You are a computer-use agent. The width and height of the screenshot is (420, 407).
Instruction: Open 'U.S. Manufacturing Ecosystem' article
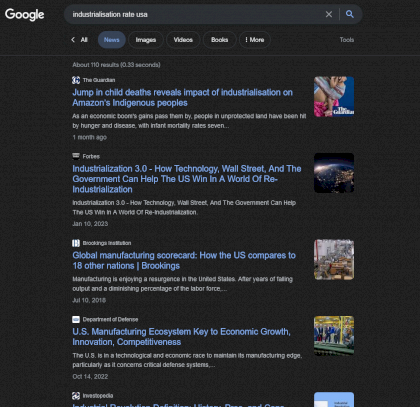click(181, 337)
